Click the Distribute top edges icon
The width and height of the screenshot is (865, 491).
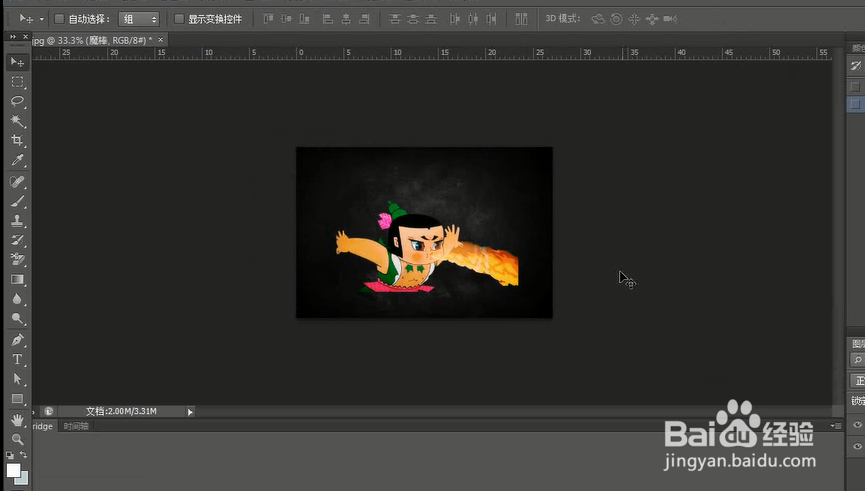[x=395, y=19]
